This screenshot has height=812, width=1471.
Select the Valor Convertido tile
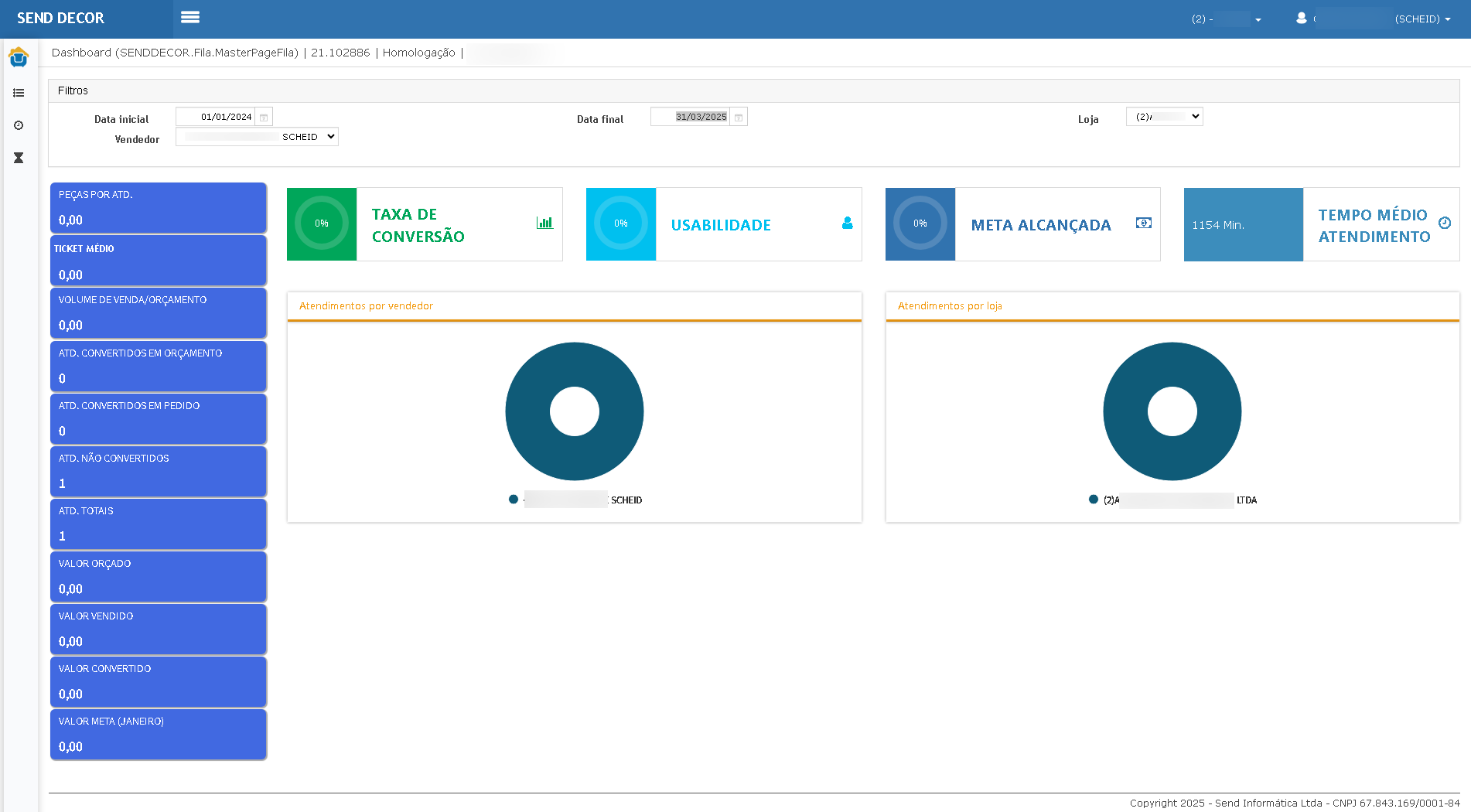click(x=159, y=682)
